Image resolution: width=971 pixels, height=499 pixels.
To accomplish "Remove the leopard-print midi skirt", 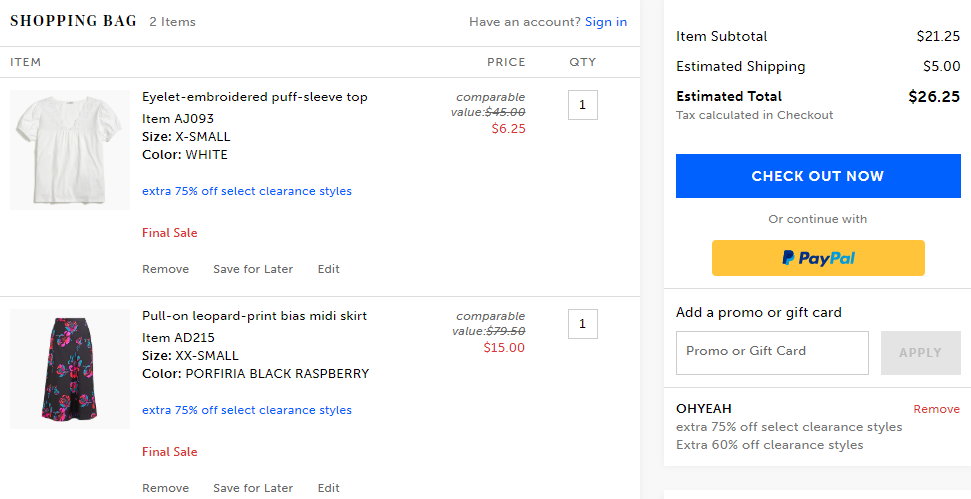I will 165,488.
